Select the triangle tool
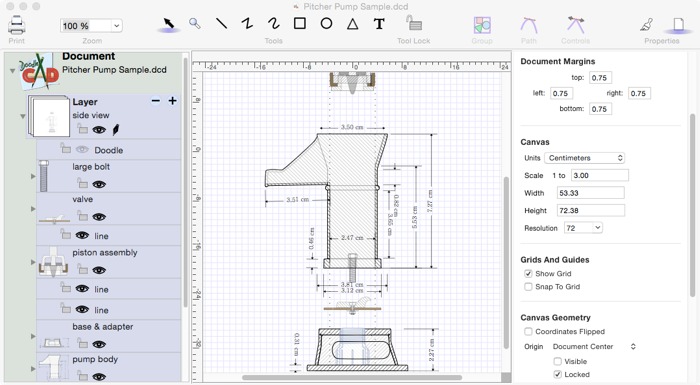 (x=353, y=24)
